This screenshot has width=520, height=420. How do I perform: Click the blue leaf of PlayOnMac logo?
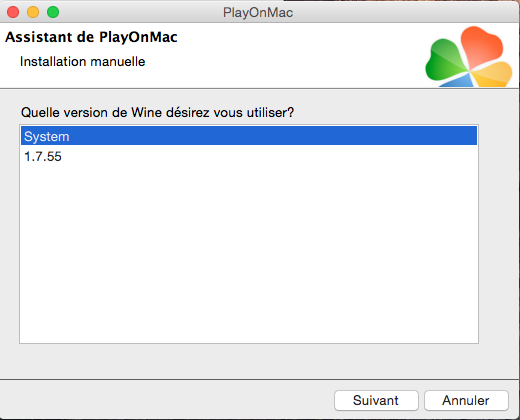point(457,80)
